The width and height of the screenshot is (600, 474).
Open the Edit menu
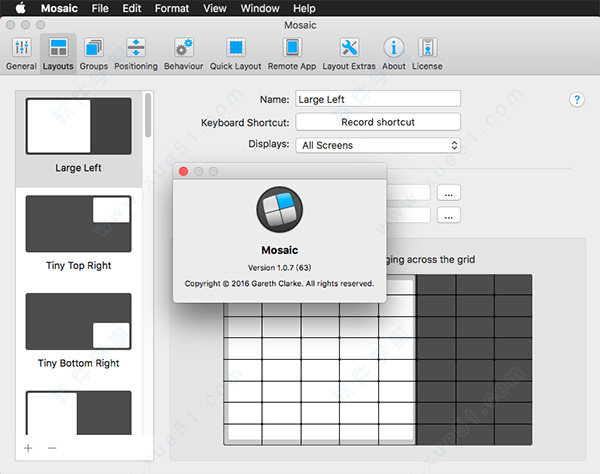pos(132,8)
